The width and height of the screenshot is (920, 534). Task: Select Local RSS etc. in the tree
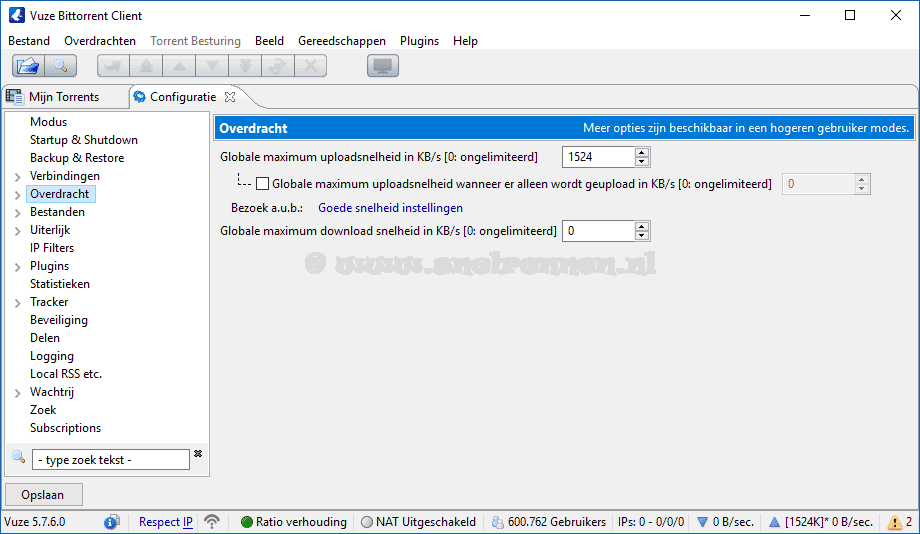tap(66, 374)
